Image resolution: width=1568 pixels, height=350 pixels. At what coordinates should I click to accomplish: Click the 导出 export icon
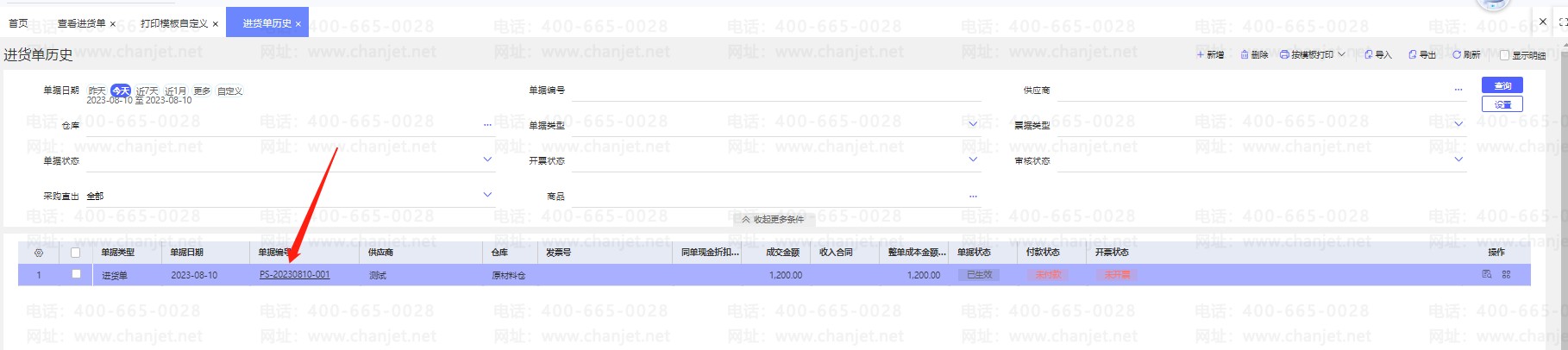coord(1413,55)
